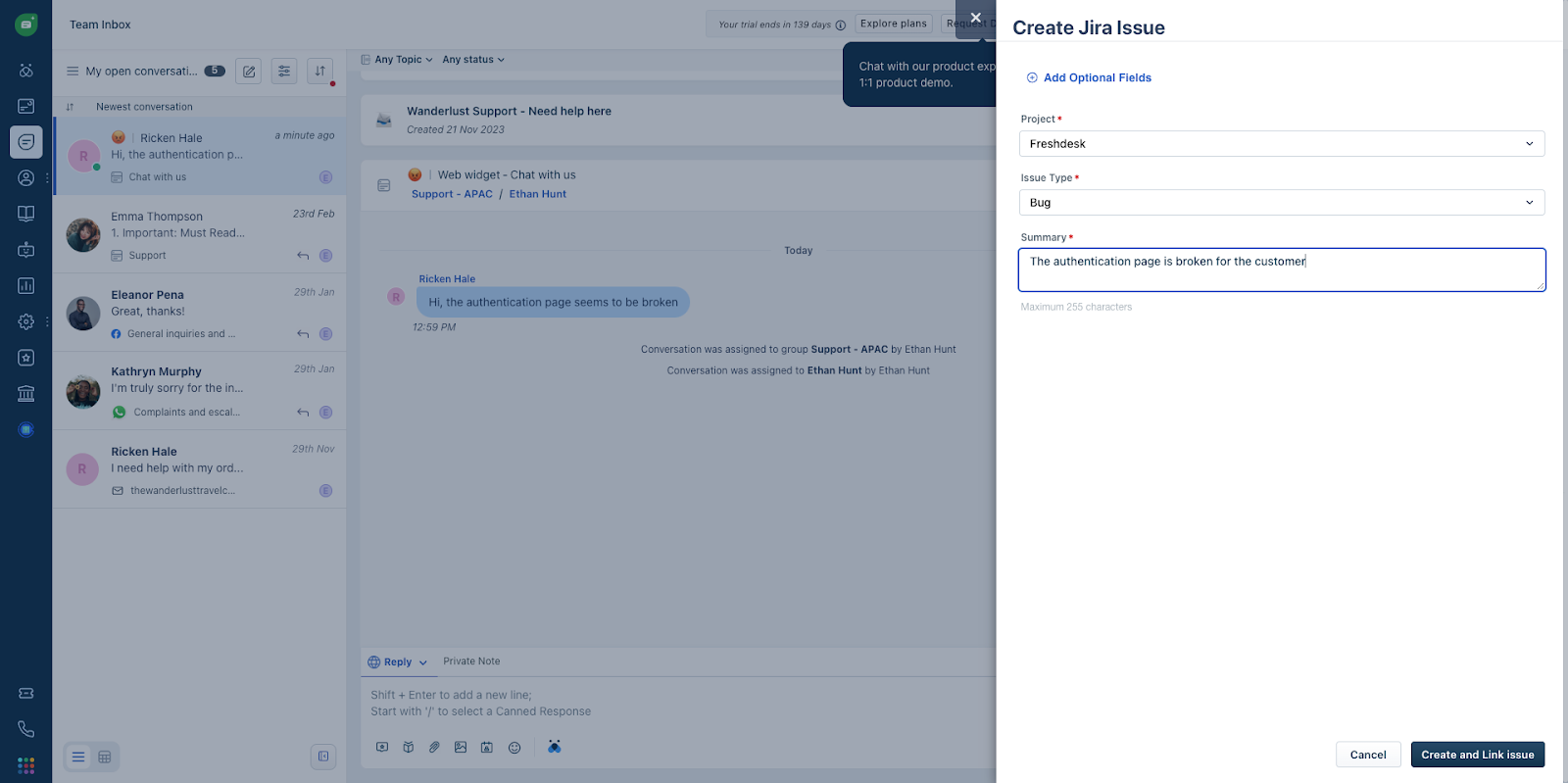Click the trial info circle icon

coord(840,24)
